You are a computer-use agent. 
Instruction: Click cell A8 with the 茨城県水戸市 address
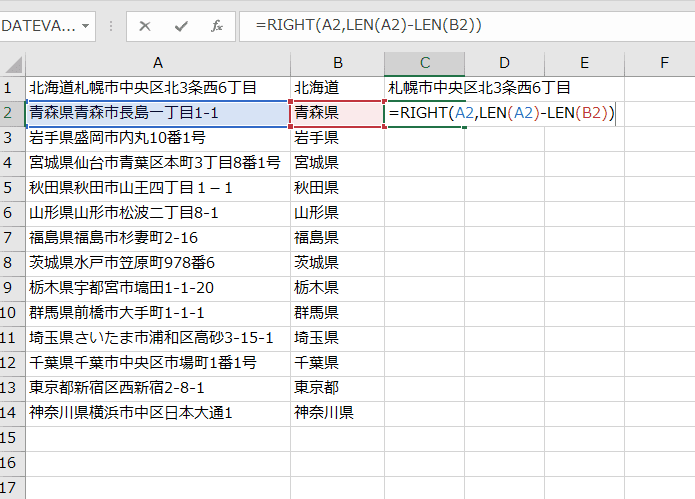pyautogui.click(x=157, y=262)
